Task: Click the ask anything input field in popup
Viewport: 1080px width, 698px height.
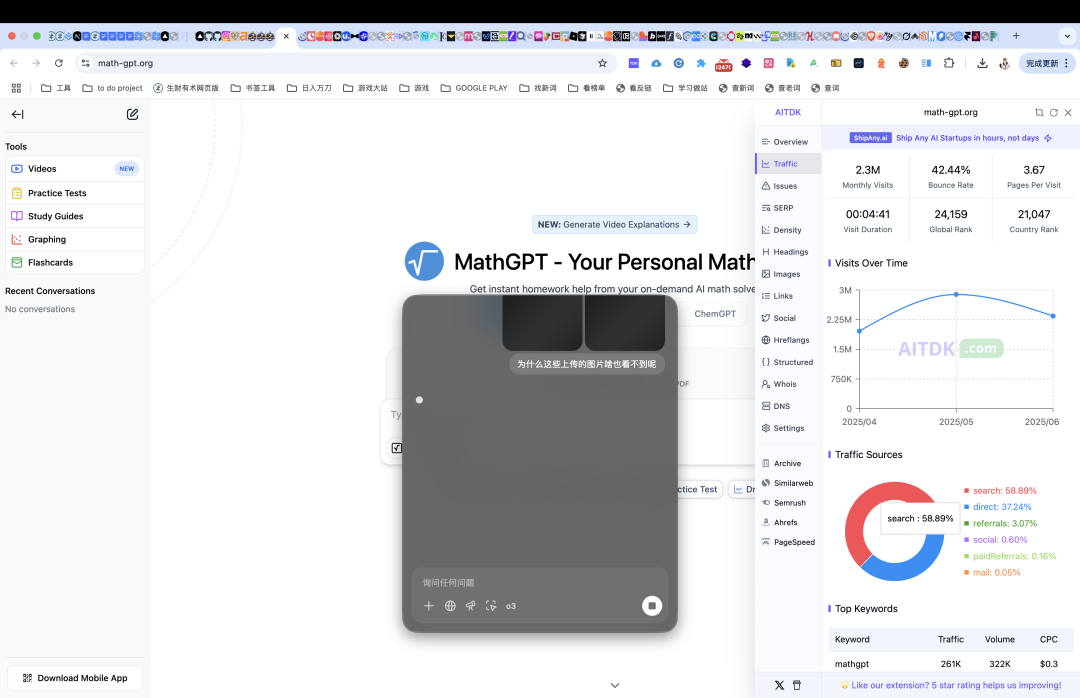Action: pyautogui.click(x=539, y=583)
